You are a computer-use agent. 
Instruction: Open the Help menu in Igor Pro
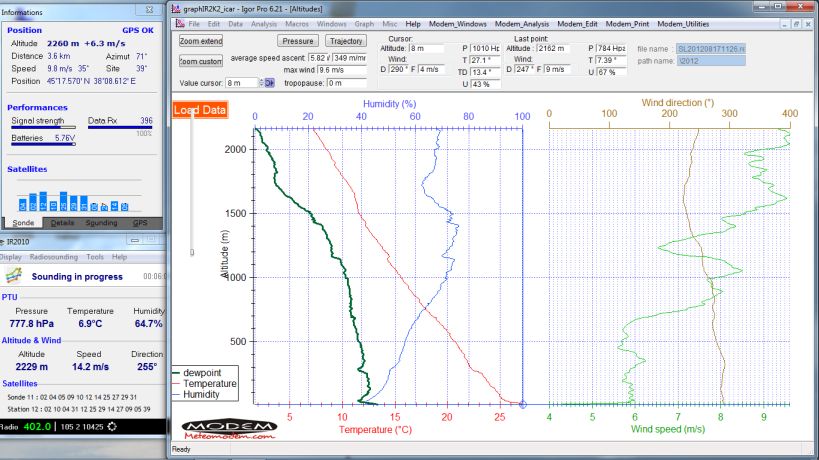tap(413, 24)
